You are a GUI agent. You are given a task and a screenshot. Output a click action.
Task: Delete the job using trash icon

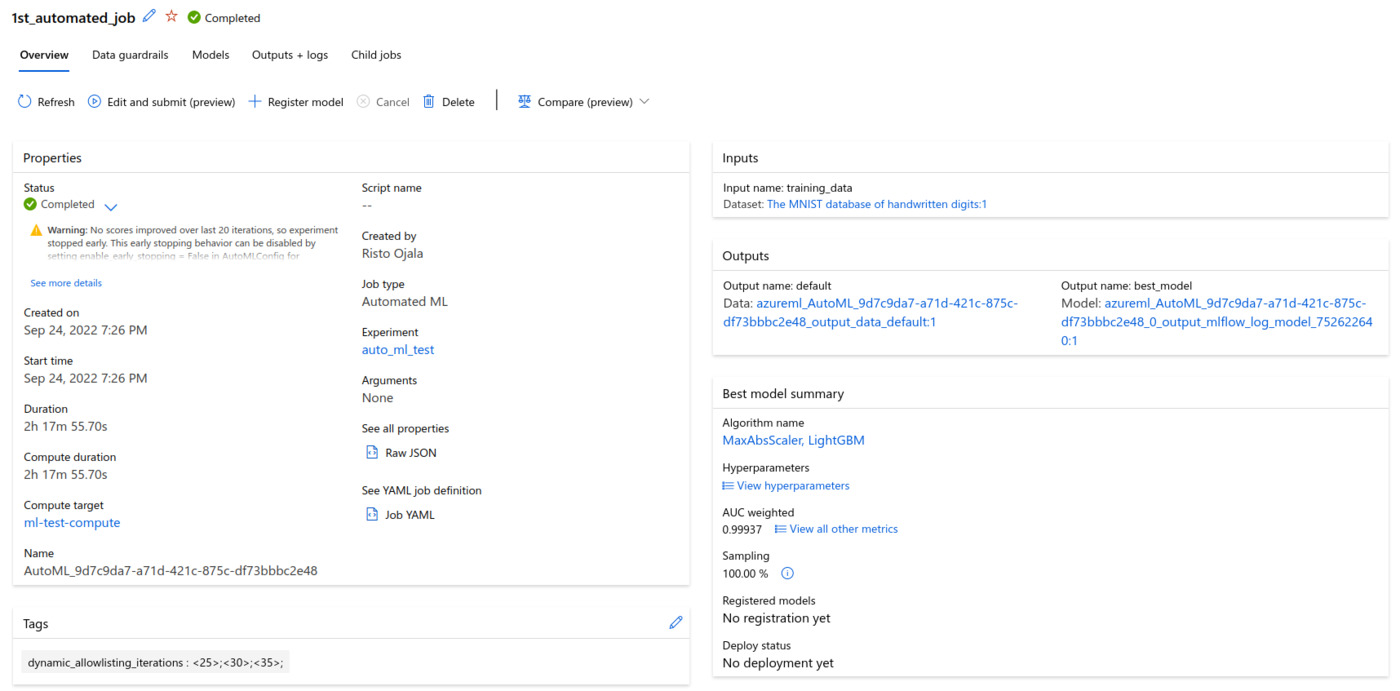point(429,102)
